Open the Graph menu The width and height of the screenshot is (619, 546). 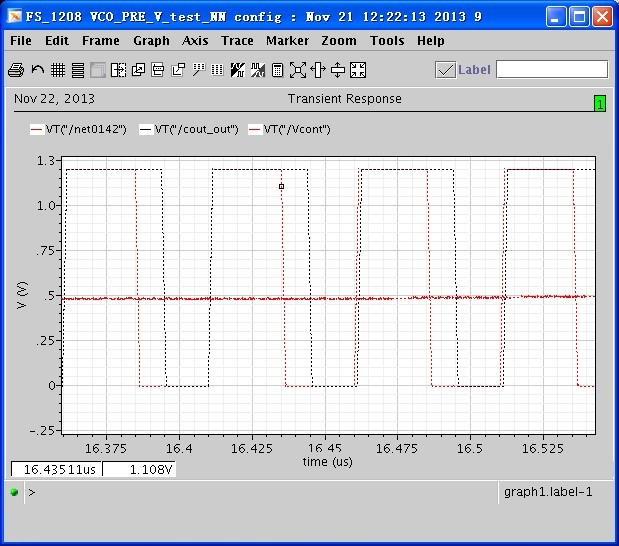point(151,41)
